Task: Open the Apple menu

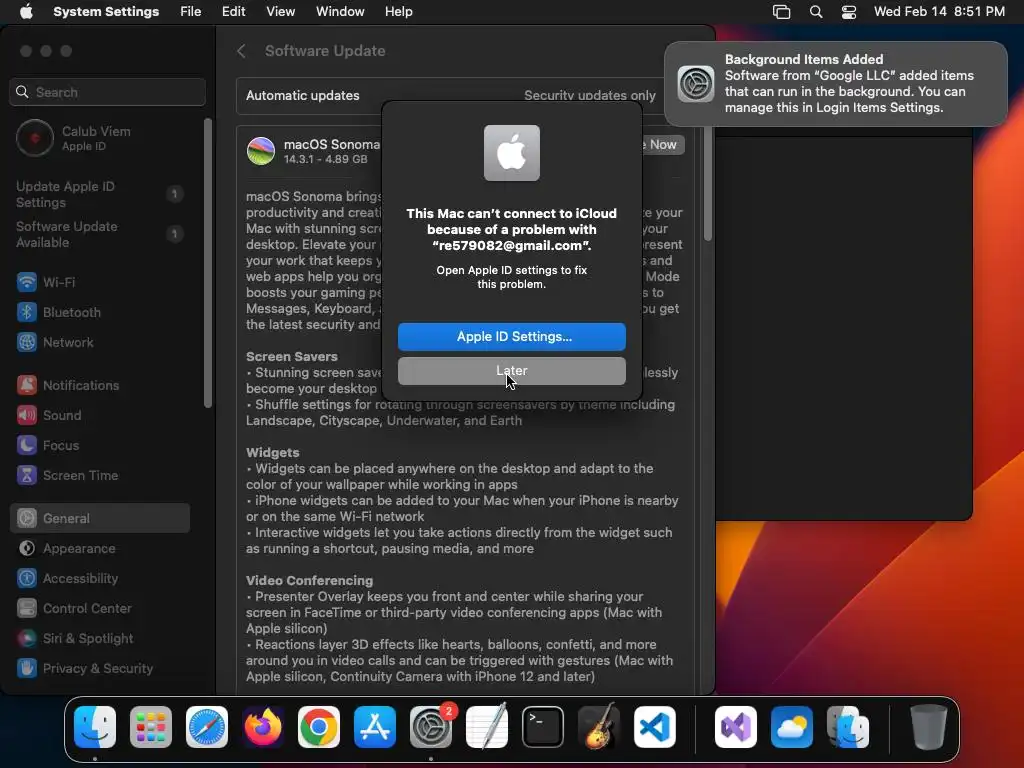Action: (26, 12)
